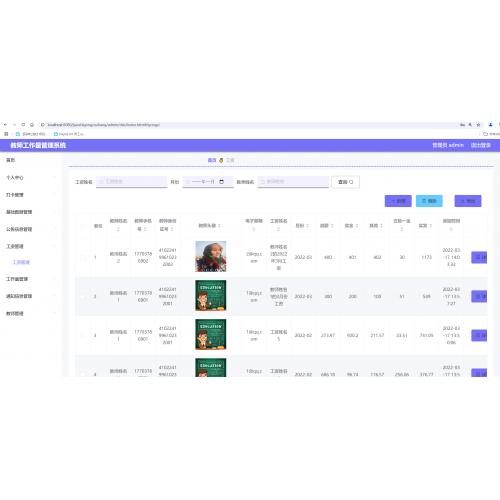Tick the select-all checkbox in table header
This screenshot has height=500, width=500.
tap(83, 226)
